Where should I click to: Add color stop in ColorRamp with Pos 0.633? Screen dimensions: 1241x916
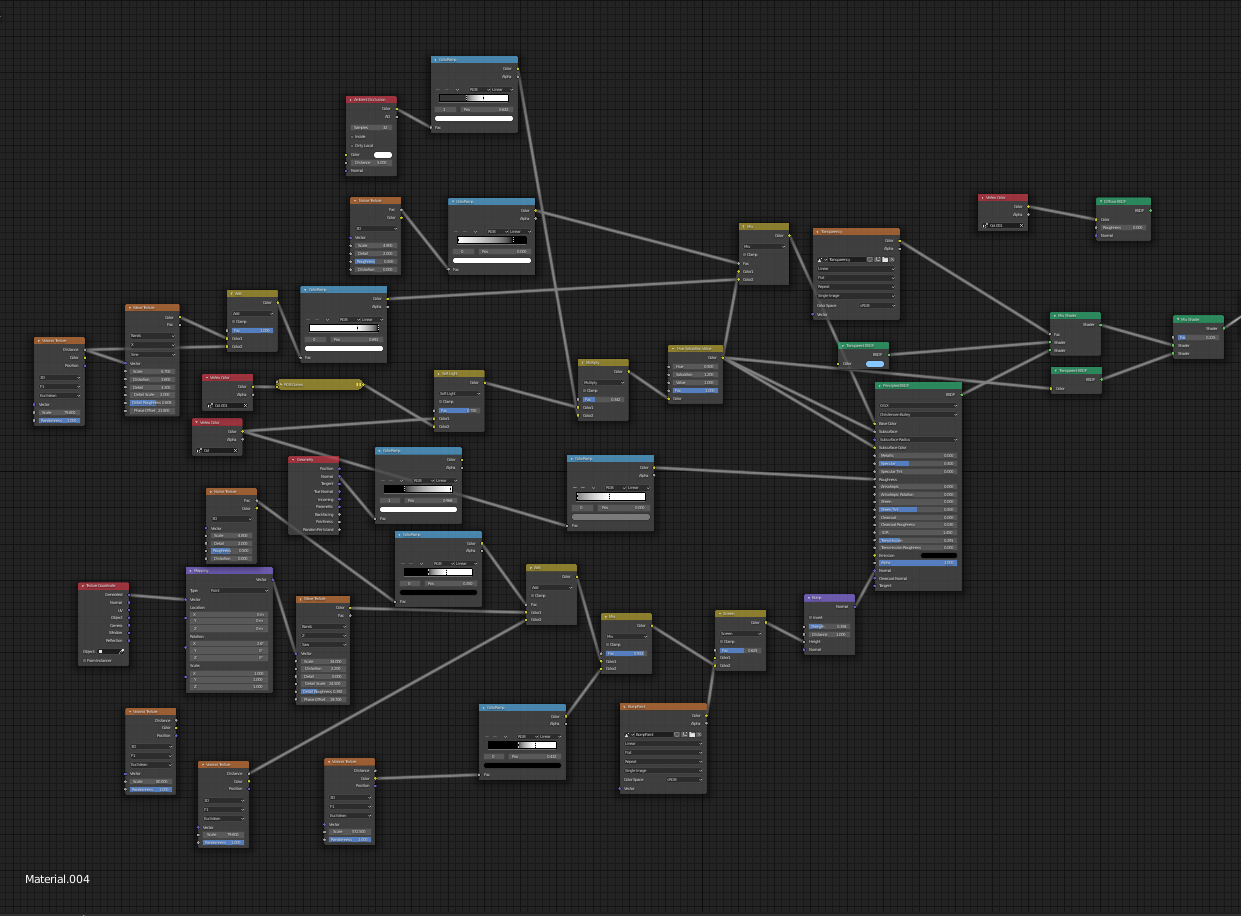(438, 90)
